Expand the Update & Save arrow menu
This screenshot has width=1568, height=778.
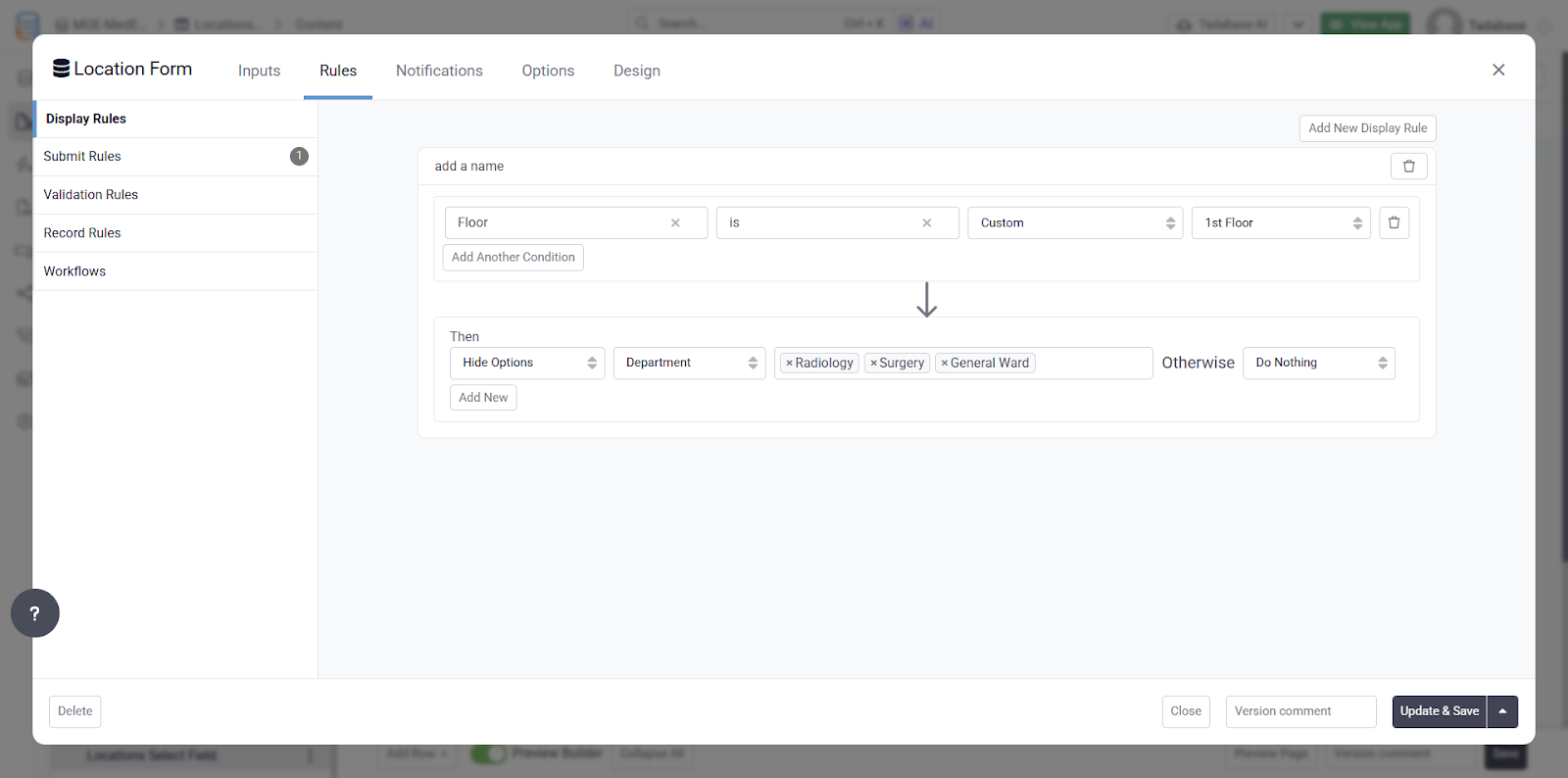pos(1502,711)
